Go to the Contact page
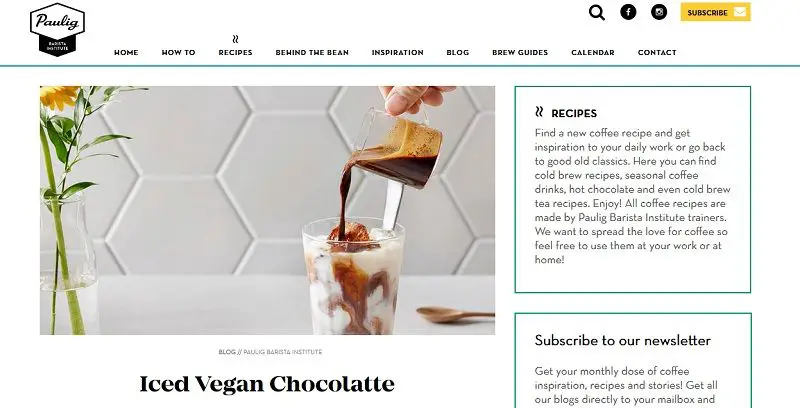This screenshot has width=800, height=408. 657,53
